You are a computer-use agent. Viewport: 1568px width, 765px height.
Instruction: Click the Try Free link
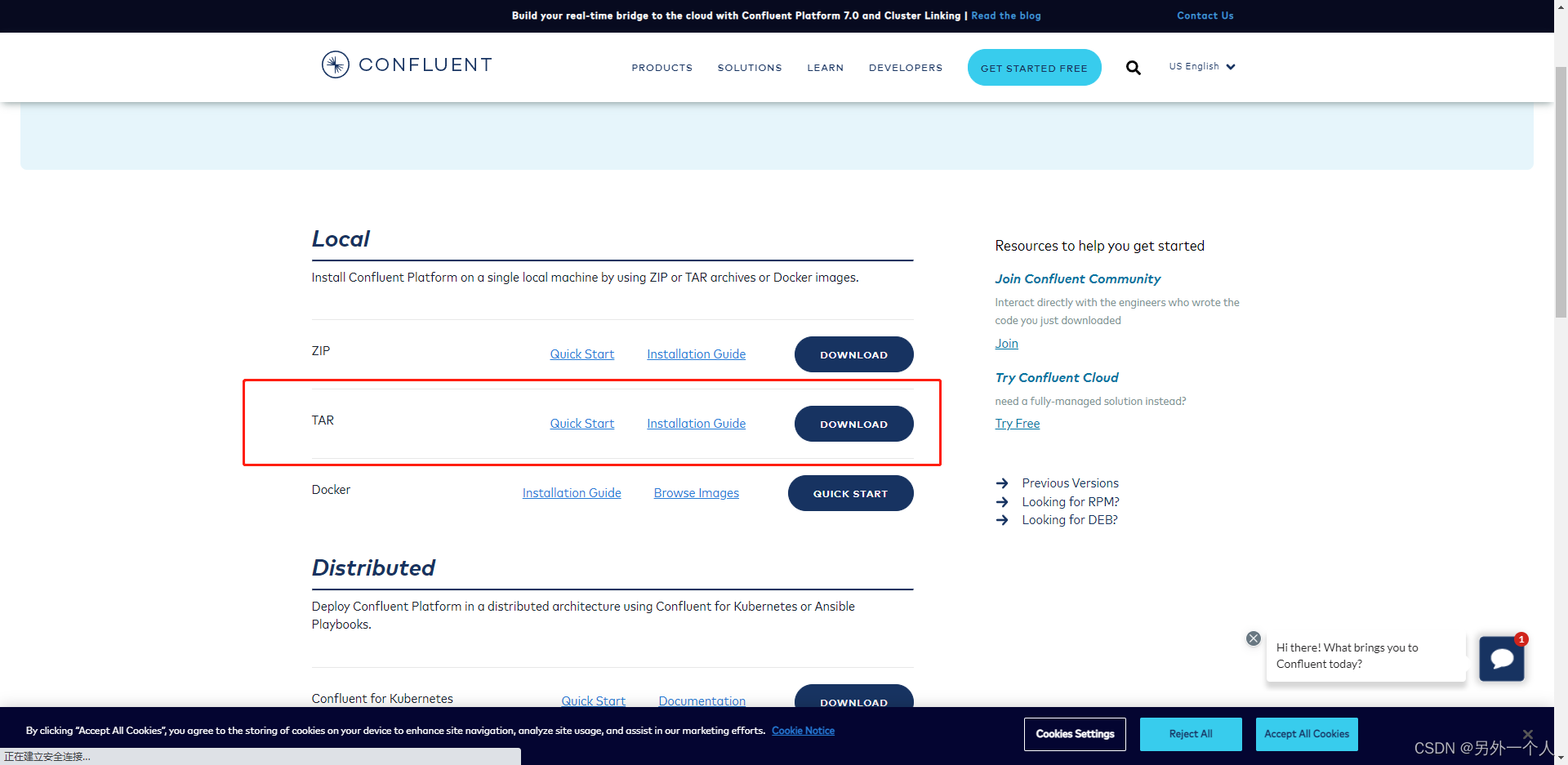pos(1017,424)
